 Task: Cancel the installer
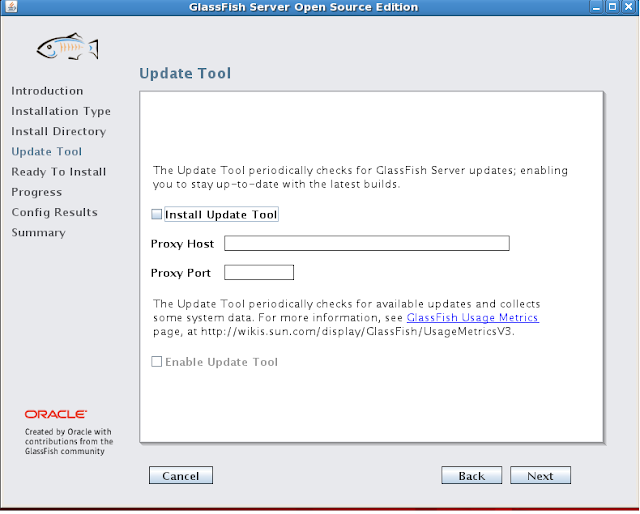(181, 476)
